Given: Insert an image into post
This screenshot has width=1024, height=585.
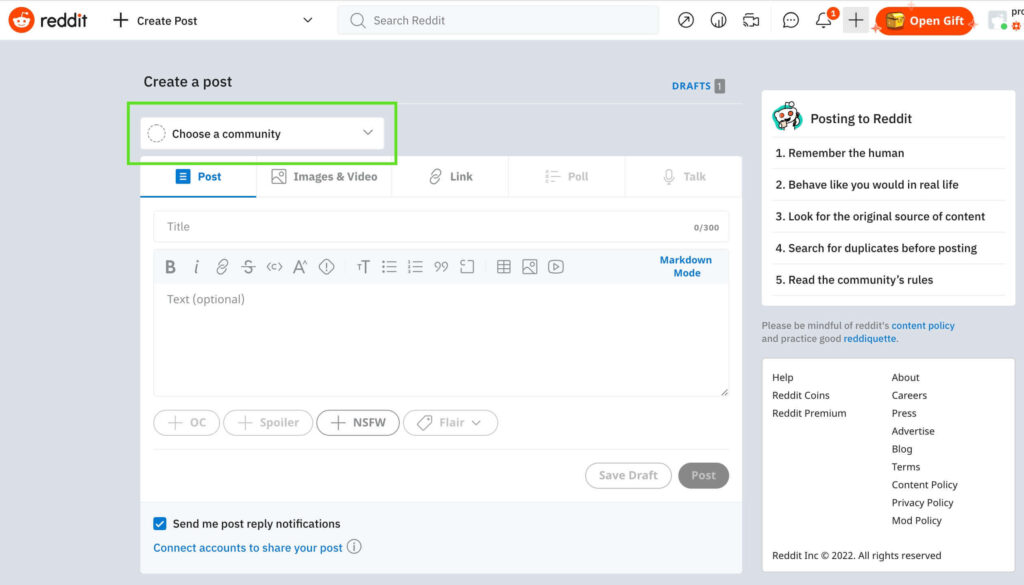Looking at the screenshot, I should 530,266.
